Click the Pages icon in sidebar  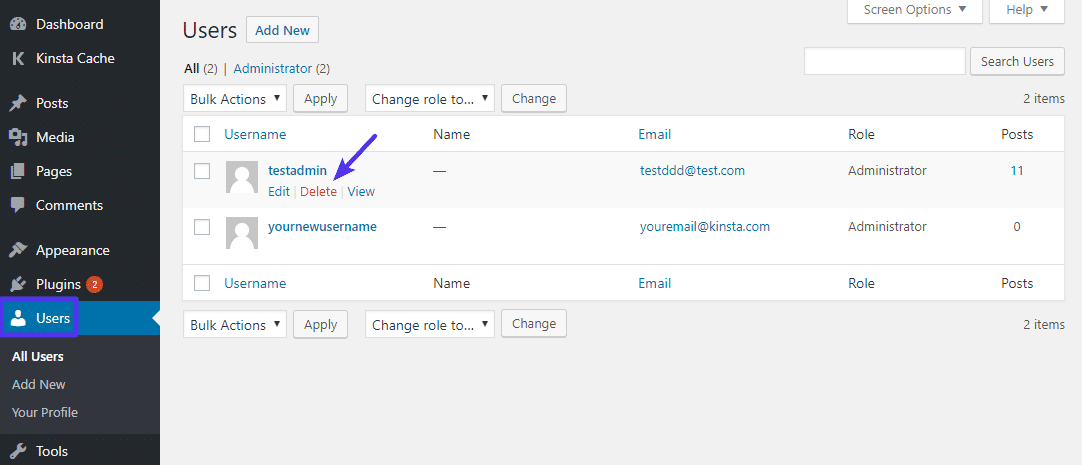pos(18,171)
